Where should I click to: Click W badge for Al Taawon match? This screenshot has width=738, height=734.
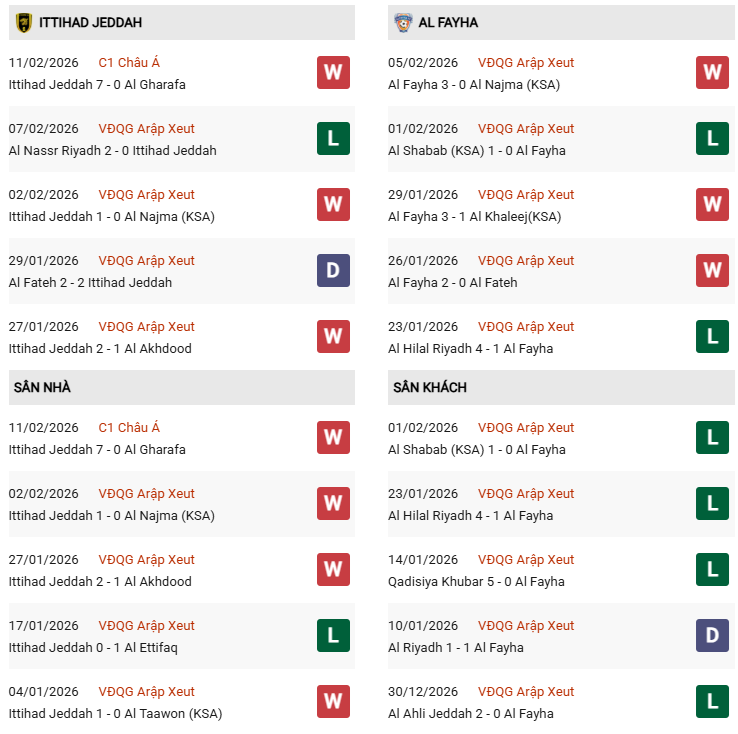pos(333,702)
